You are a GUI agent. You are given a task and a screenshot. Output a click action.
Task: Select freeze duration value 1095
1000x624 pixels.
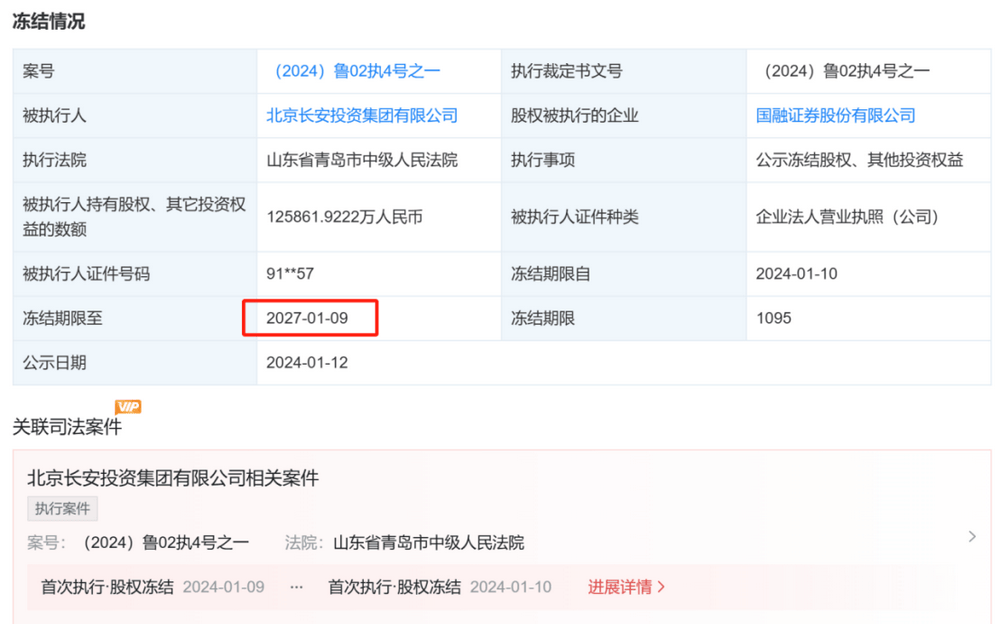click(774, 318)
